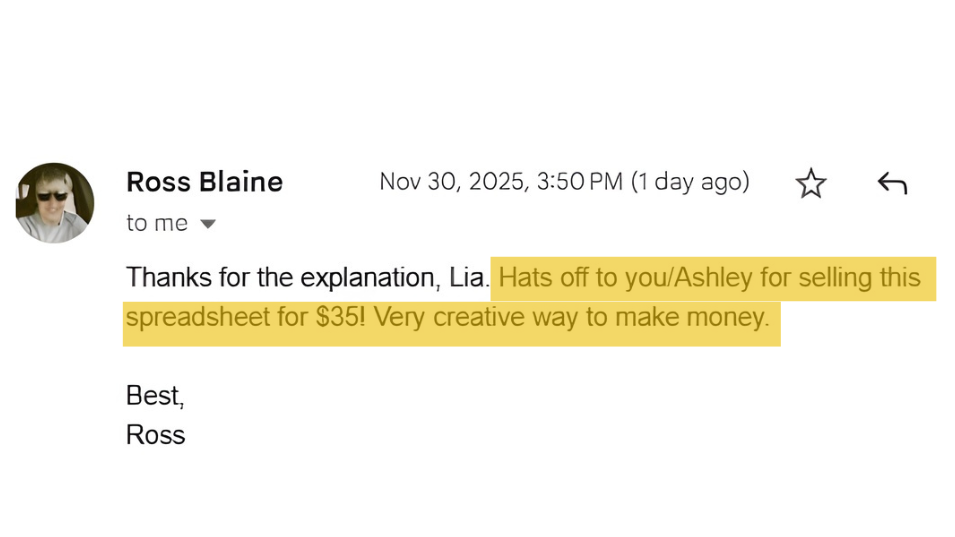Expand recipient details arrow beside "to me"
Viewport: 955px width, 537px height.
click(x=208, y=224)
